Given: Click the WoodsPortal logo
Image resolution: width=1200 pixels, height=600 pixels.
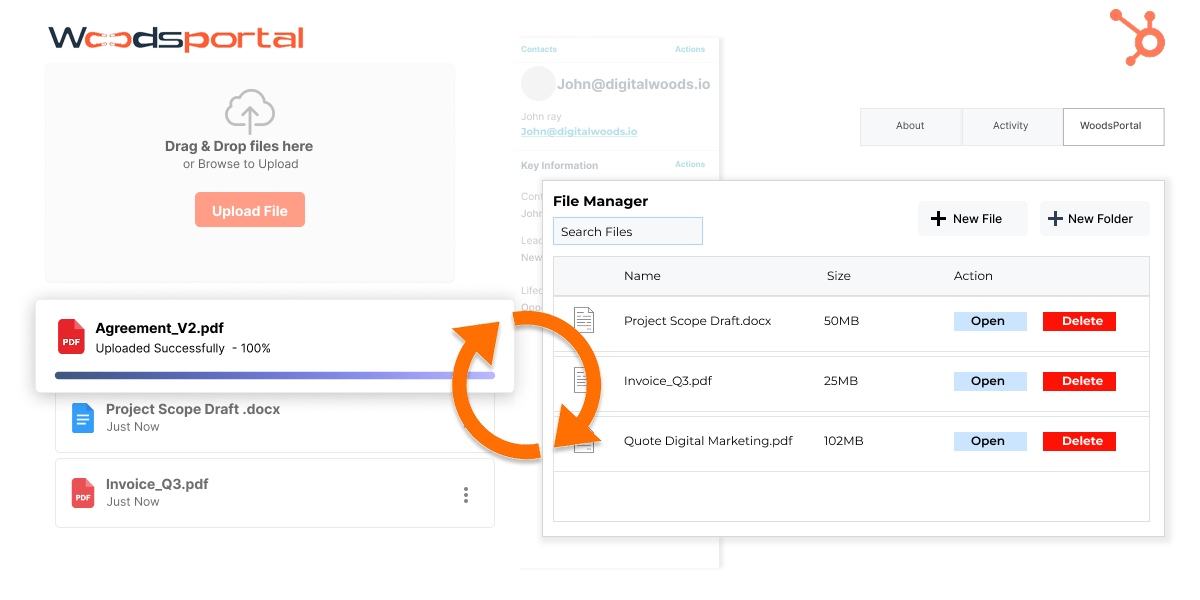Looking at the screenshot, I should pos(176,39).
